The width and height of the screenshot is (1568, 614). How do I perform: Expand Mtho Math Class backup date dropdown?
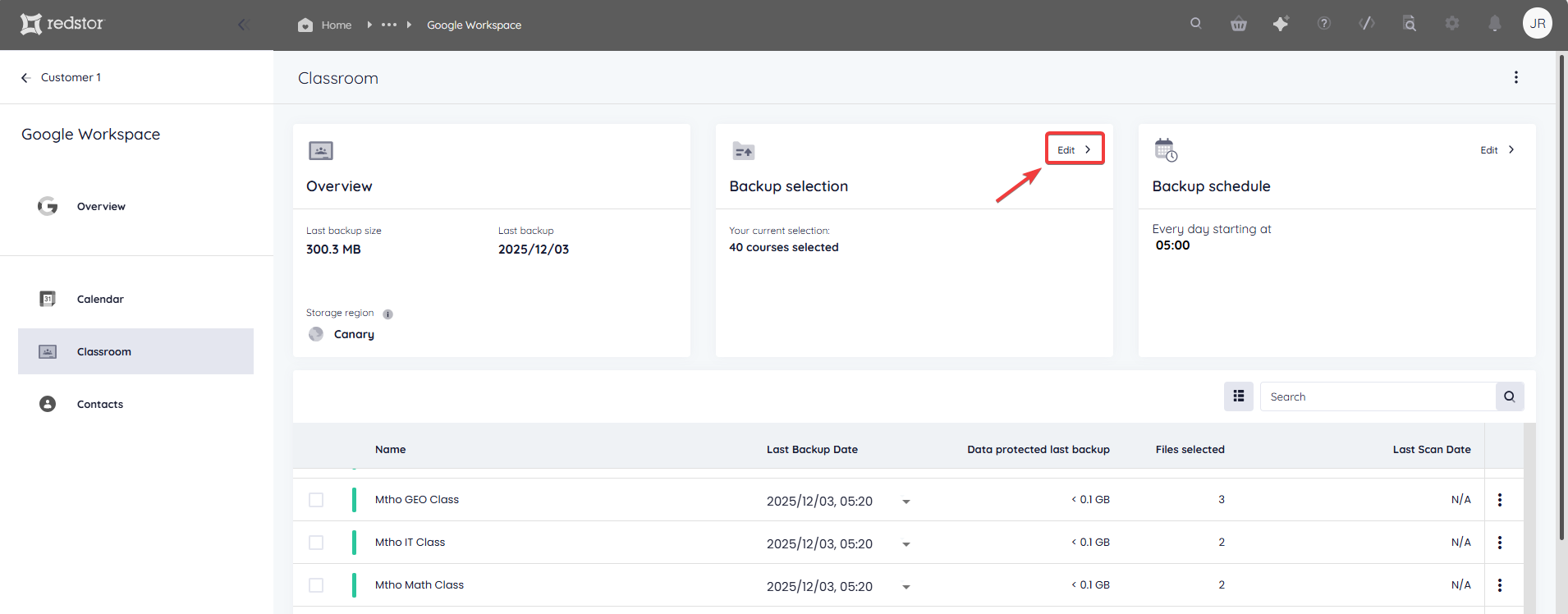point(906,587)
